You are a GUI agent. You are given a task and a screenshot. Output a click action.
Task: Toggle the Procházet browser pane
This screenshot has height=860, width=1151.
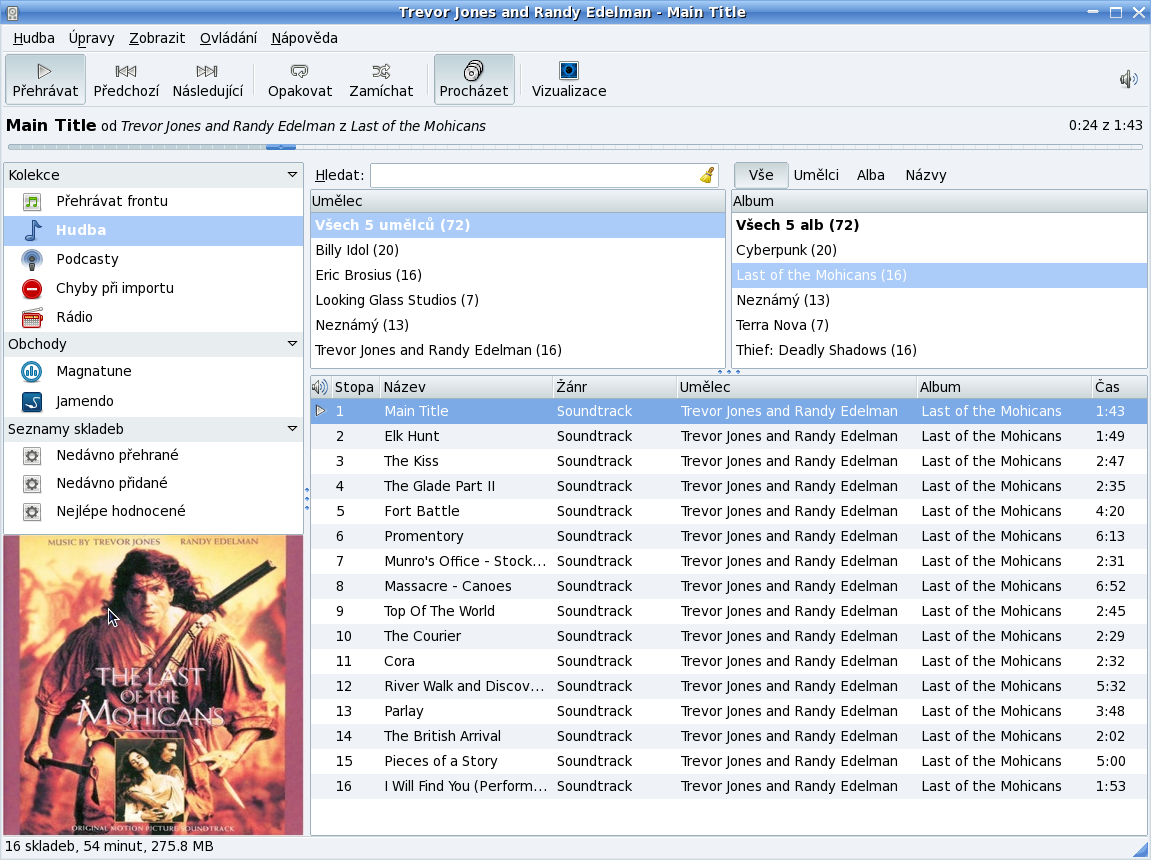pyautogui.click(x=474, y=80)
